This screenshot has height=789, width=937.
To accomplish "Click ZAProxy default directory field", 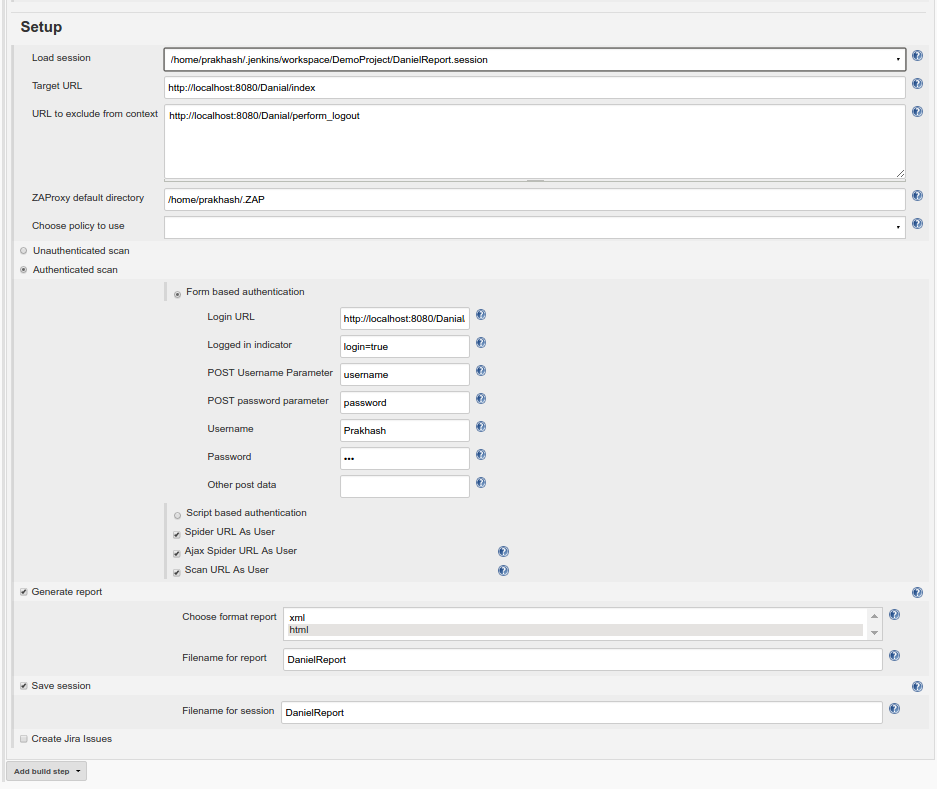I will tap(534, 199).
